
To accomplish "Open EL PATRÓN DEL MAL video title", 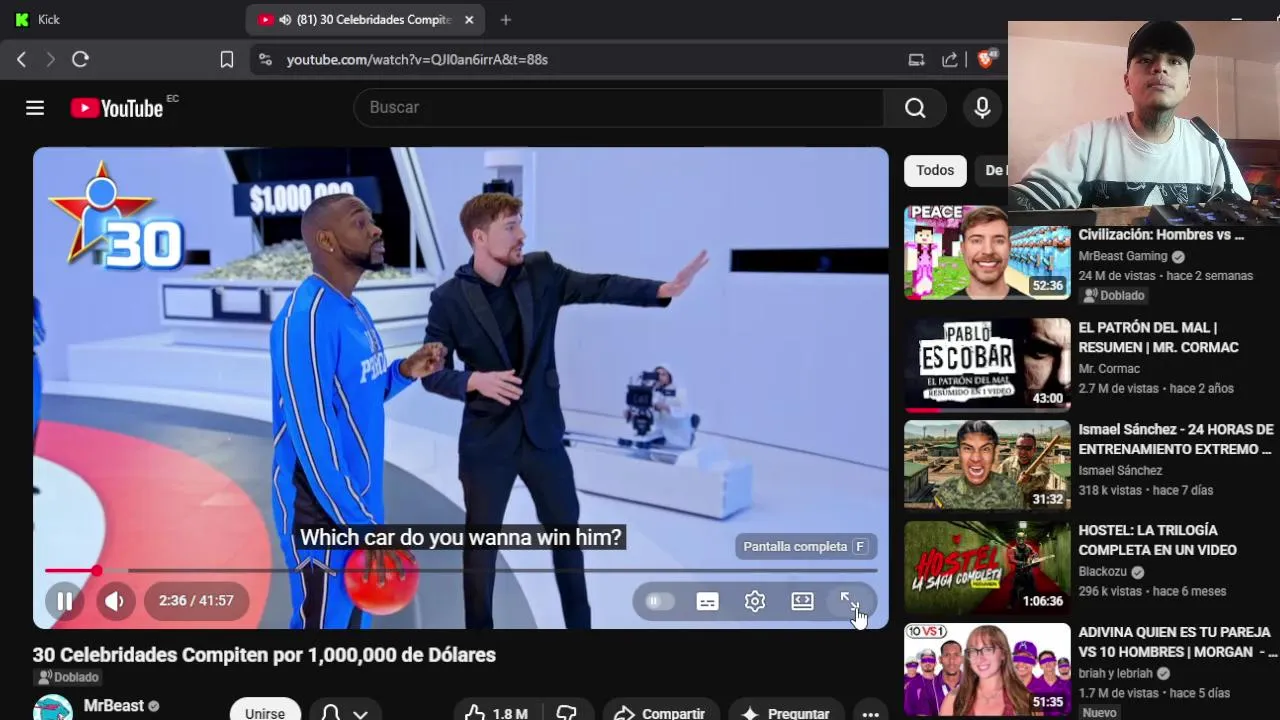I will [1158, 337].
